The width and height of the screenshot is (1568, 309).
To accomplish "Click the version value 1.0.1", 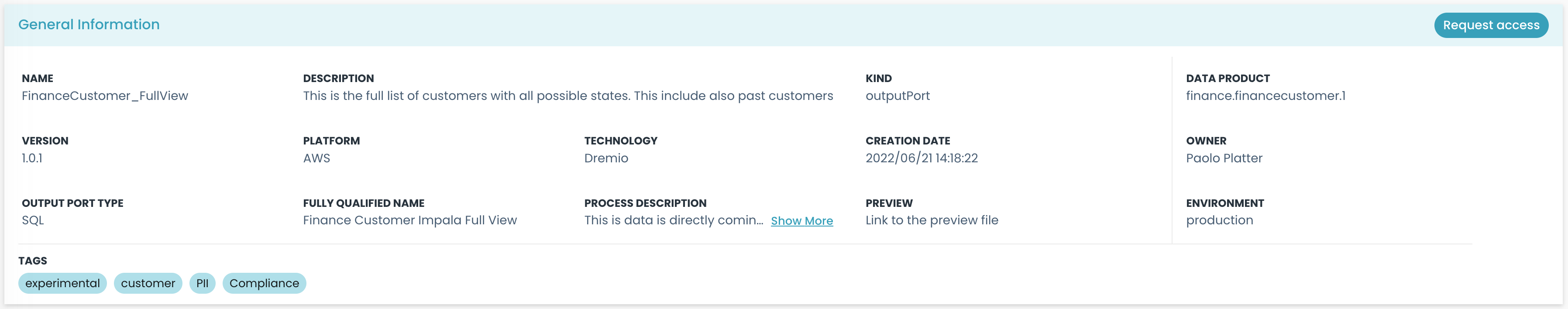I will click(x=31, y=158).
